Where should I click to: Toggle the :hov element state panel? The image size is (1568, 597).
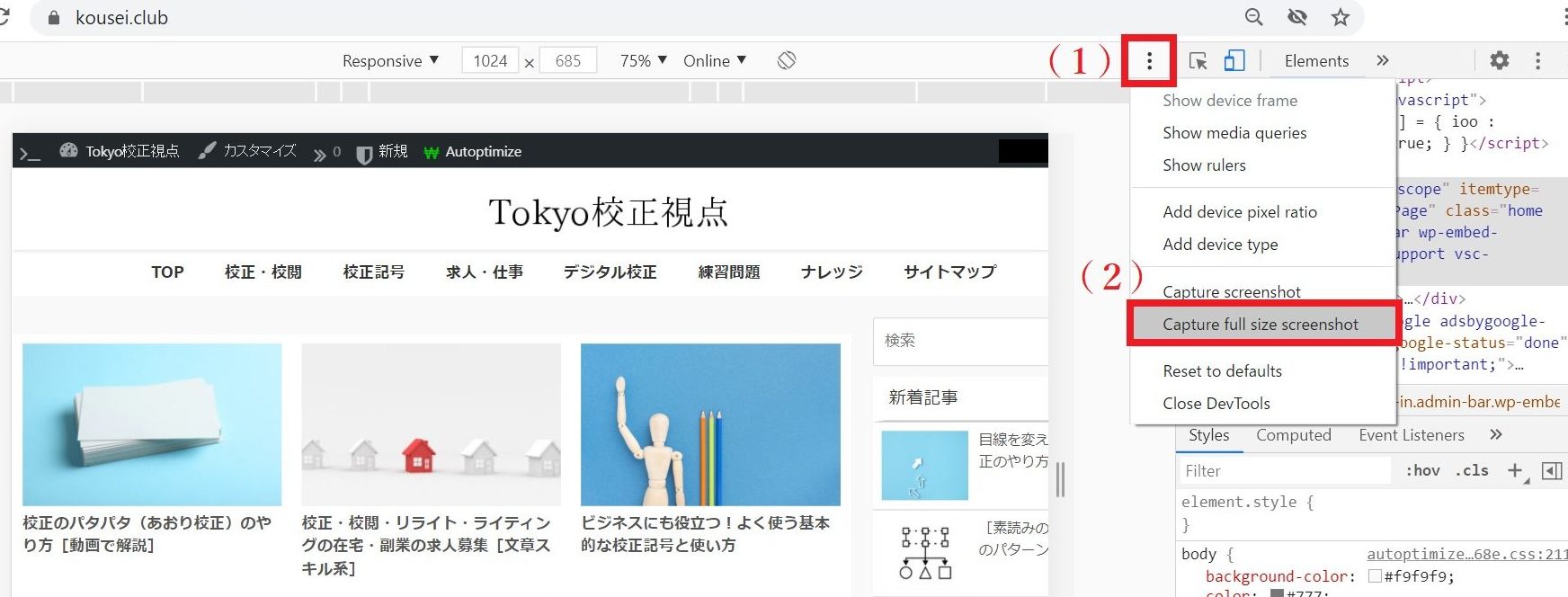pyautogui.click(x=1422, y=470)
